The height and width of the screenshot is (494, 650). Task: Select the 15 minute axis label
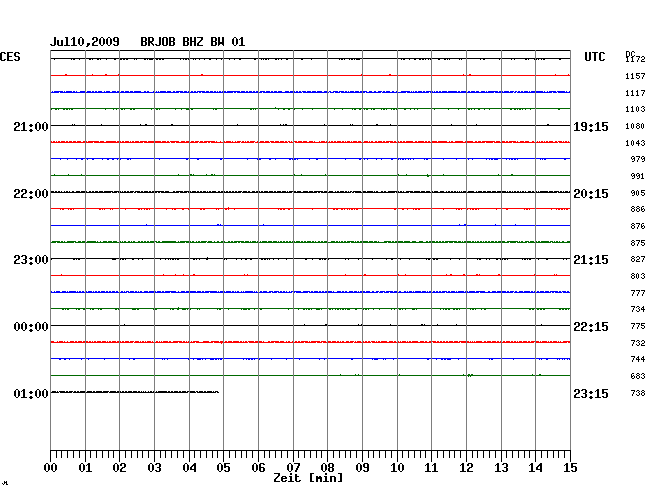(570, 468)
